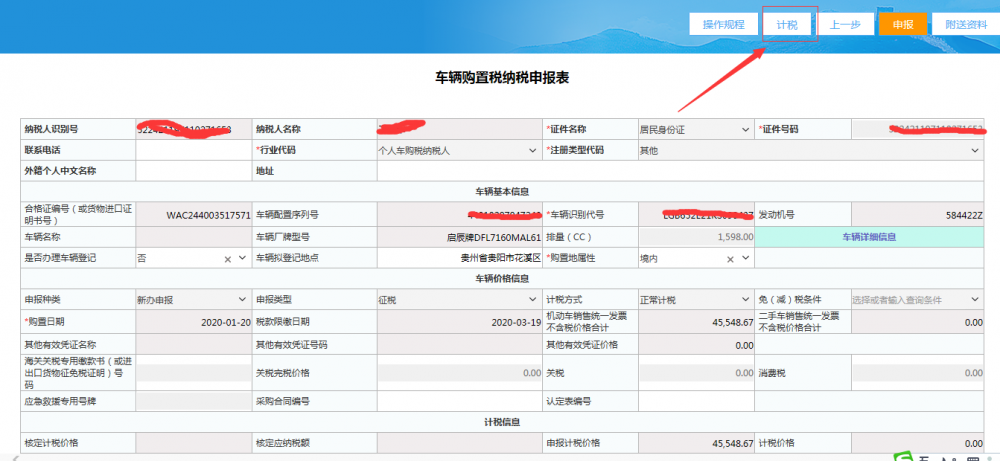Open the 车辆详细信息 link

click(868, 237)
